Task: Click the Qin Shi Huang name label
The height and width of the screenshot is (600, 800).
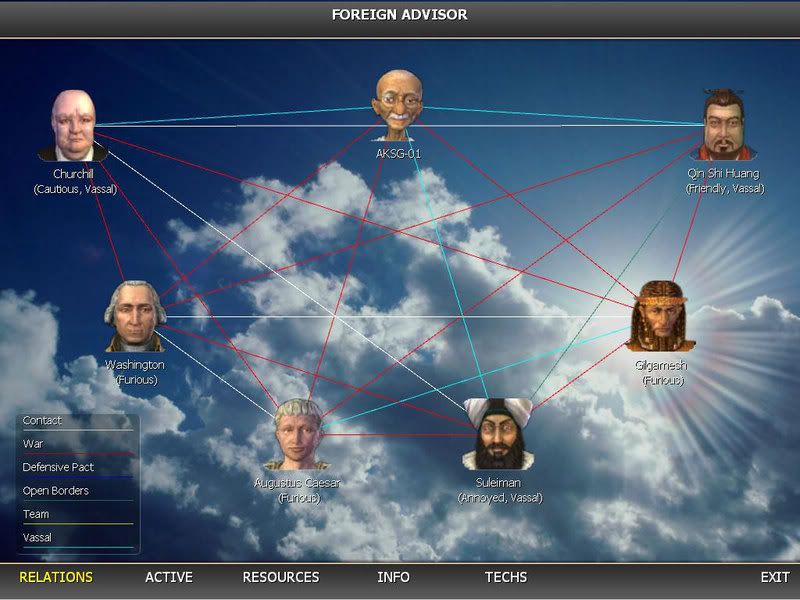Action: point(723,173)
